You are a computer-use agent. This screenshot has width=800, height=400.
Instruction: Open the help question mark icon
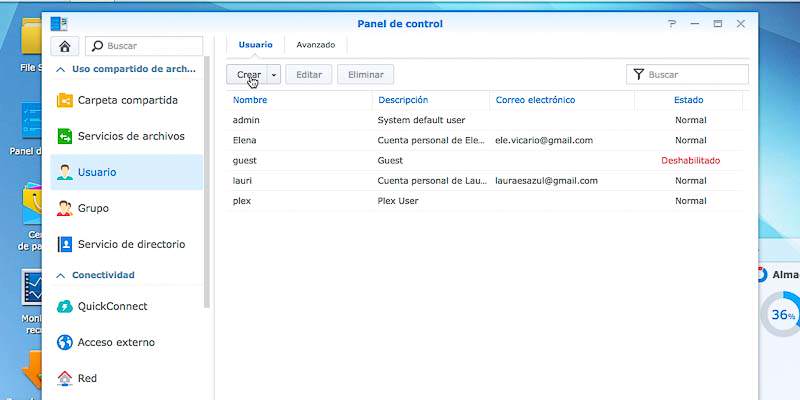672,24
